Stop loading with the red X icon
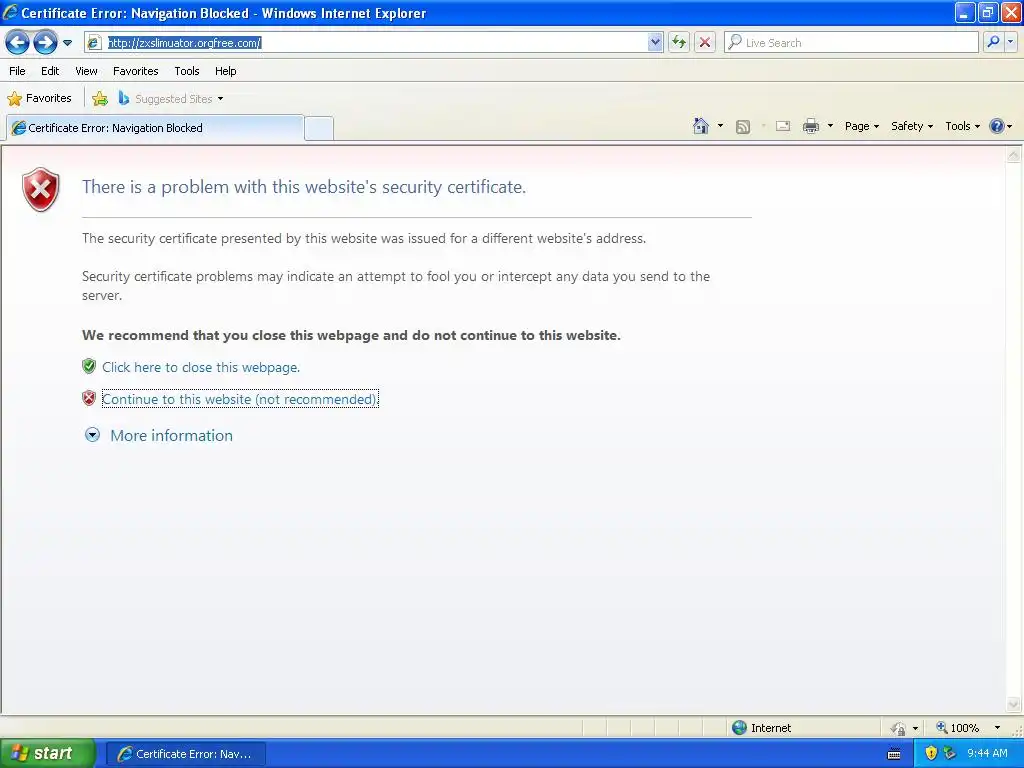The image size is (1024, 768). pos(705,42)
